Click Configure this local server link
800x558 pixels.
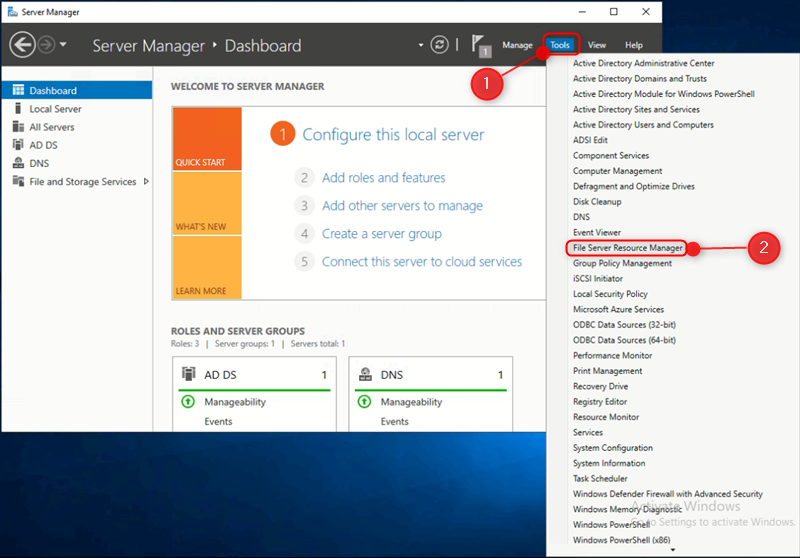tap(393, 135)
